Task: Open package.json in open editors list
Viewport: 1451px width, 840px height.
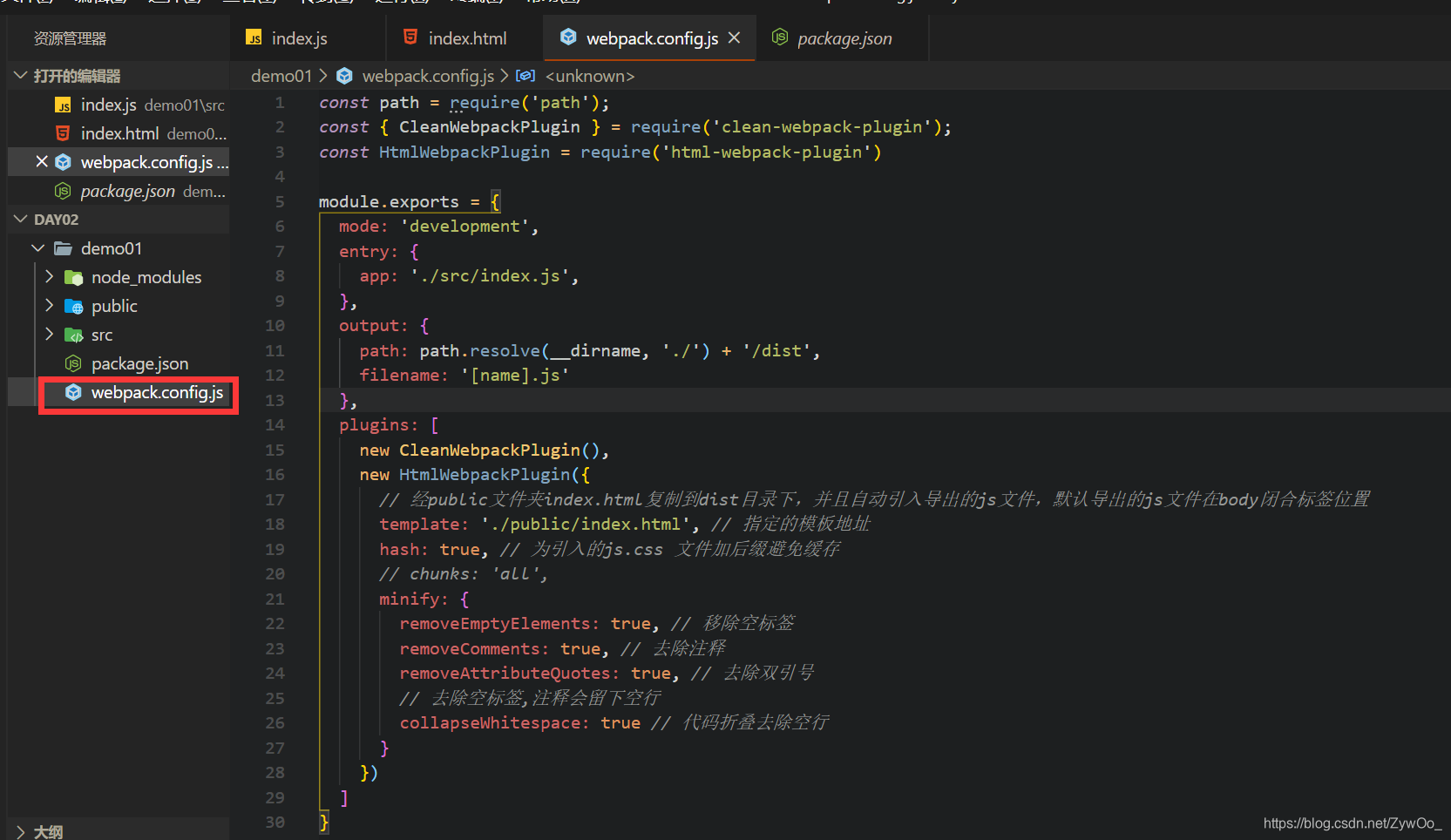Action: coord(119,191)
